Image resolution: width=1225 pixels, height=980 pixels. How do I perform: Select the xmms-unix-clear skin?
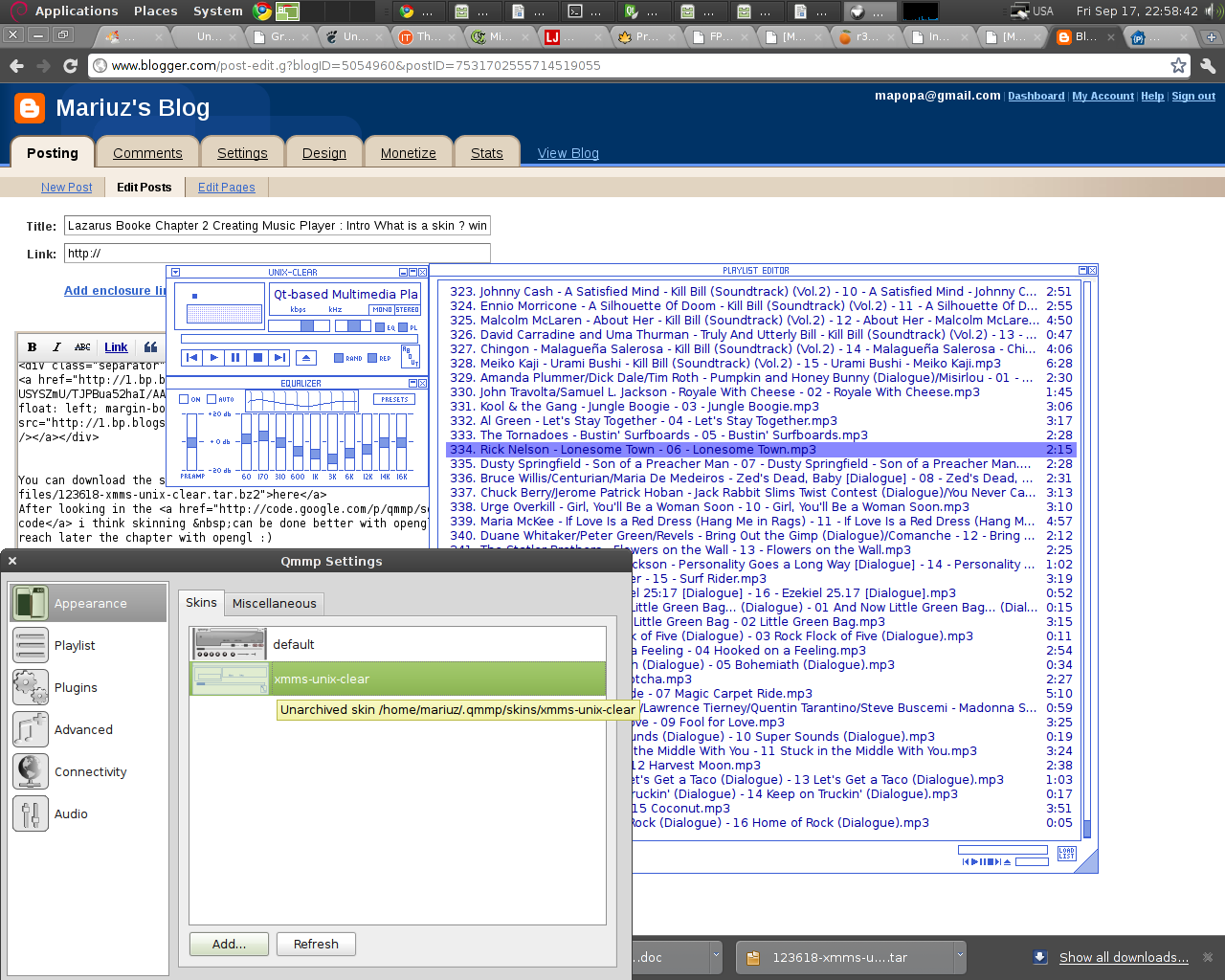click(x=398, y=679)
